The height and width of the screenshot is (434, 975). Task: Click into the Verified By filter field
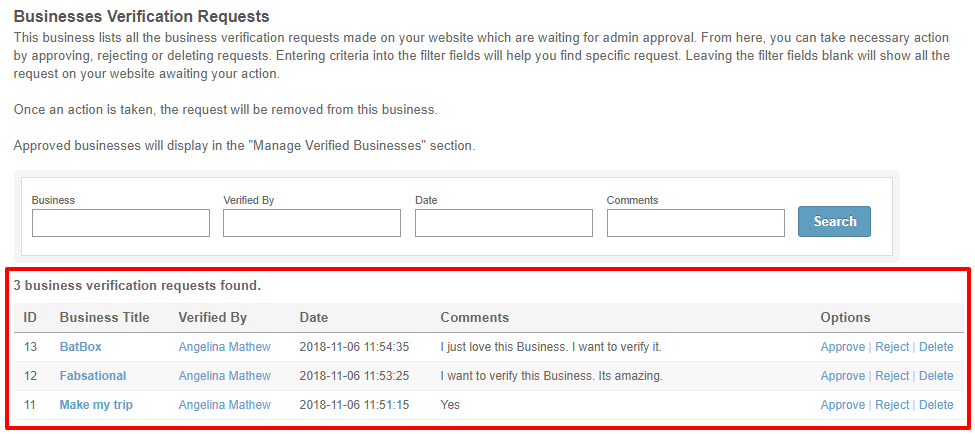(x=312, y=223)
